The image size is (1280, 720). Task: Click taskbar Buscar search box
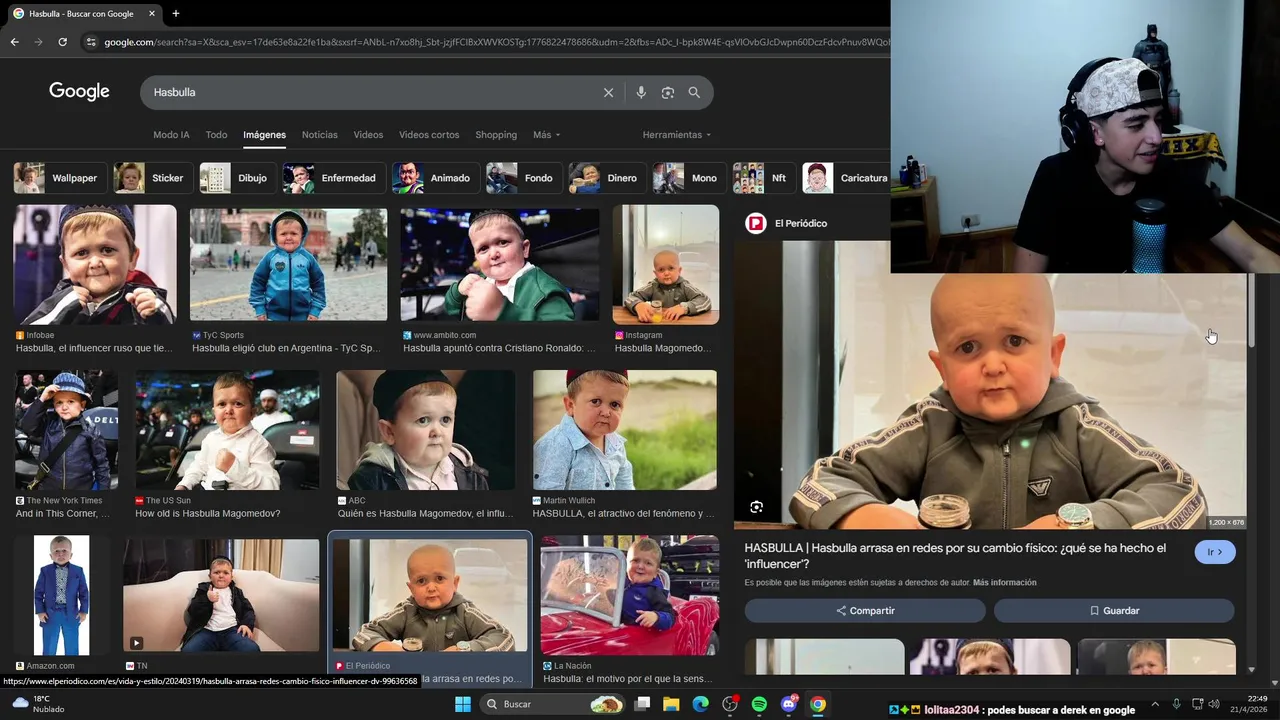(552, 704)
